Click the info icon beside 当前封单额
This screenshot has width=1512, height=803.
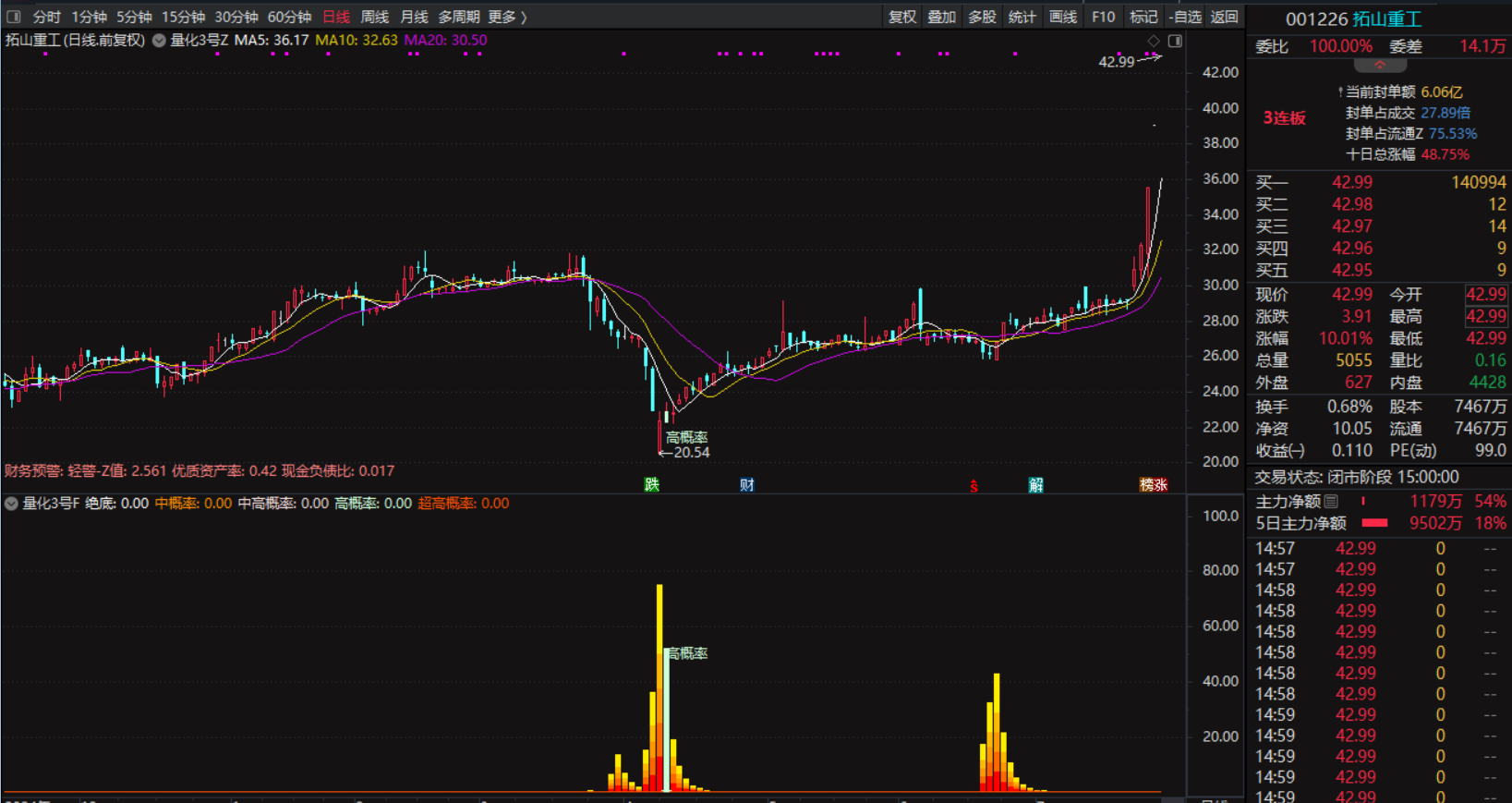click(x=1340, y=92)
